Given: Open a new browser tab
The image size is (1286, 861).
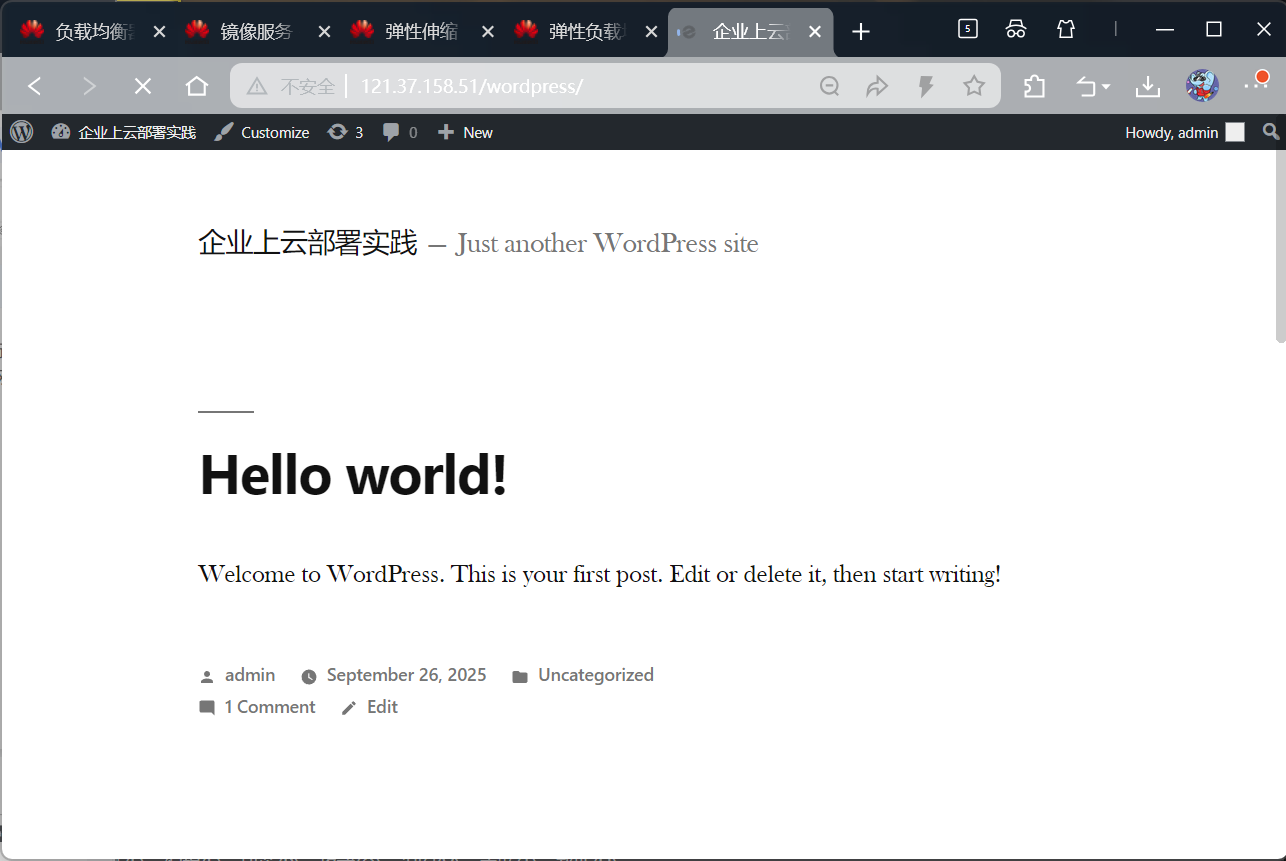Looking at the screenshot, I should pyautogui.click(x=861, y=32).
